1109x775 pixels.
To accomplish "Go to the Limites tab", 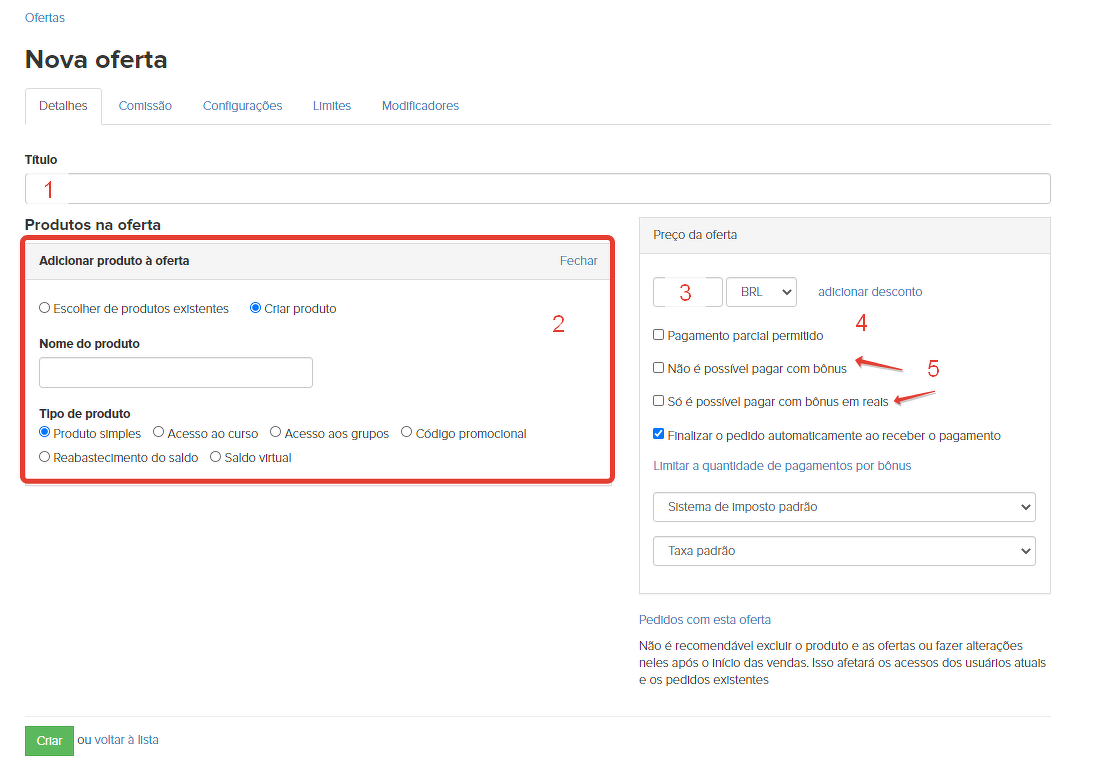I will (x=332, y=106).
